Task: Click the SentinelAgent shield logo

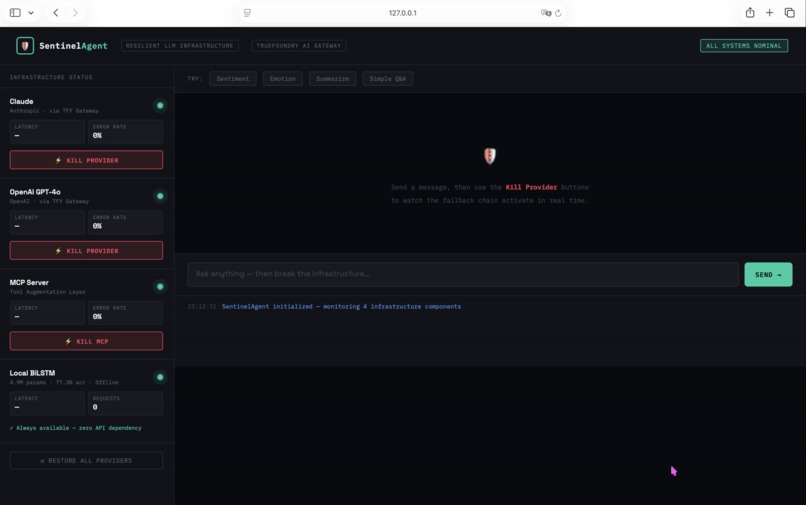Action: tap(25, 46)
